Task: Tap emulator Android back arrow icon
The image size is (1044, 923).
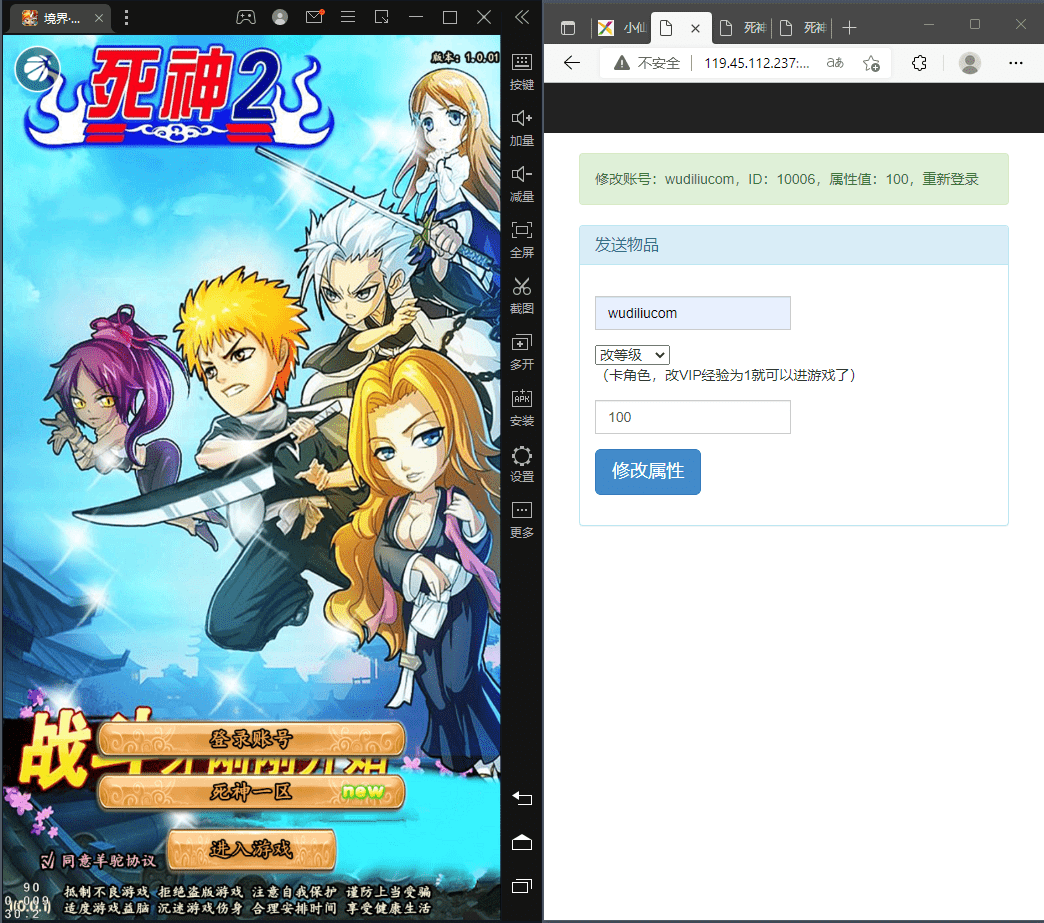Action: click(521, 798)
